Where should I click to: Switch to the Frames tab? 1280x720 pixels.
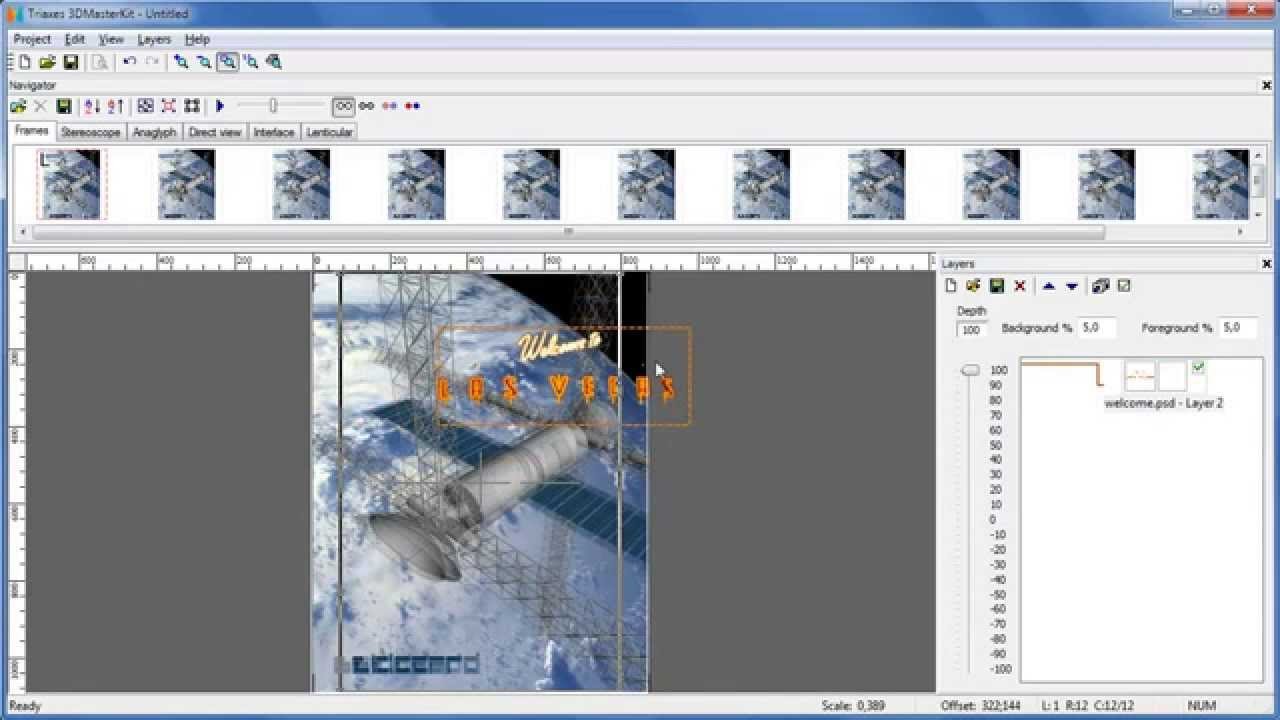[x=31, y=131]
